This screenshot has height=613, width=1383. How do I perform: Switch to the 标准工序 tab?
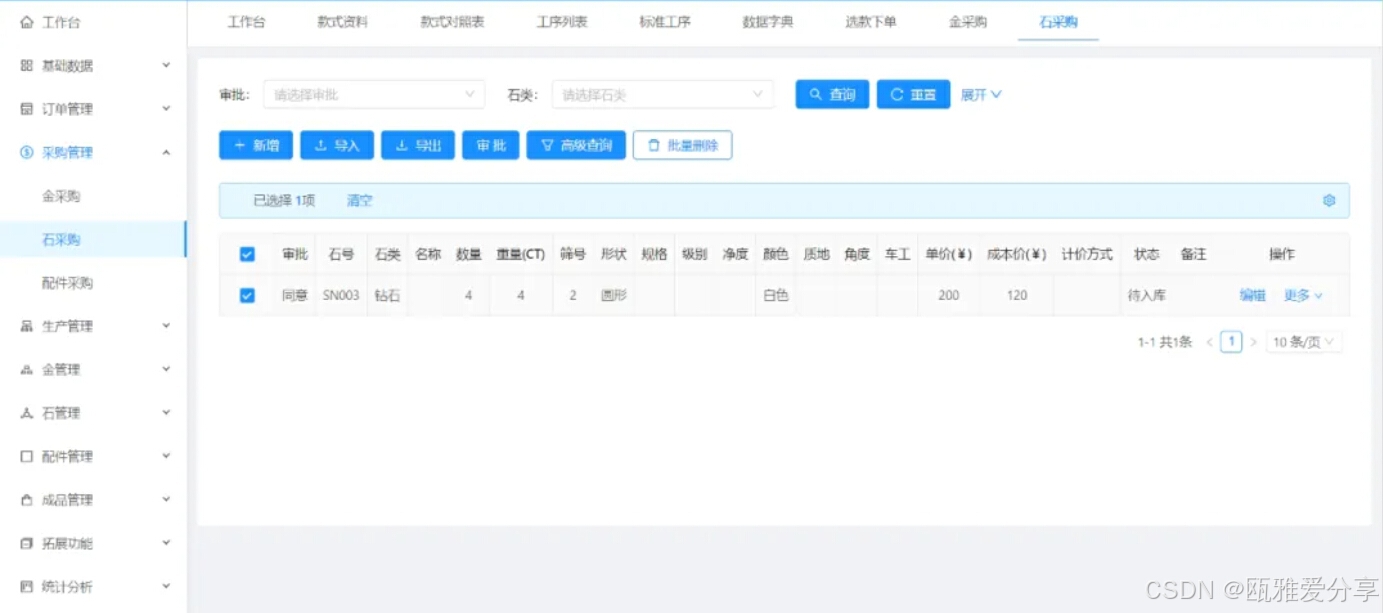pos(665,21)
